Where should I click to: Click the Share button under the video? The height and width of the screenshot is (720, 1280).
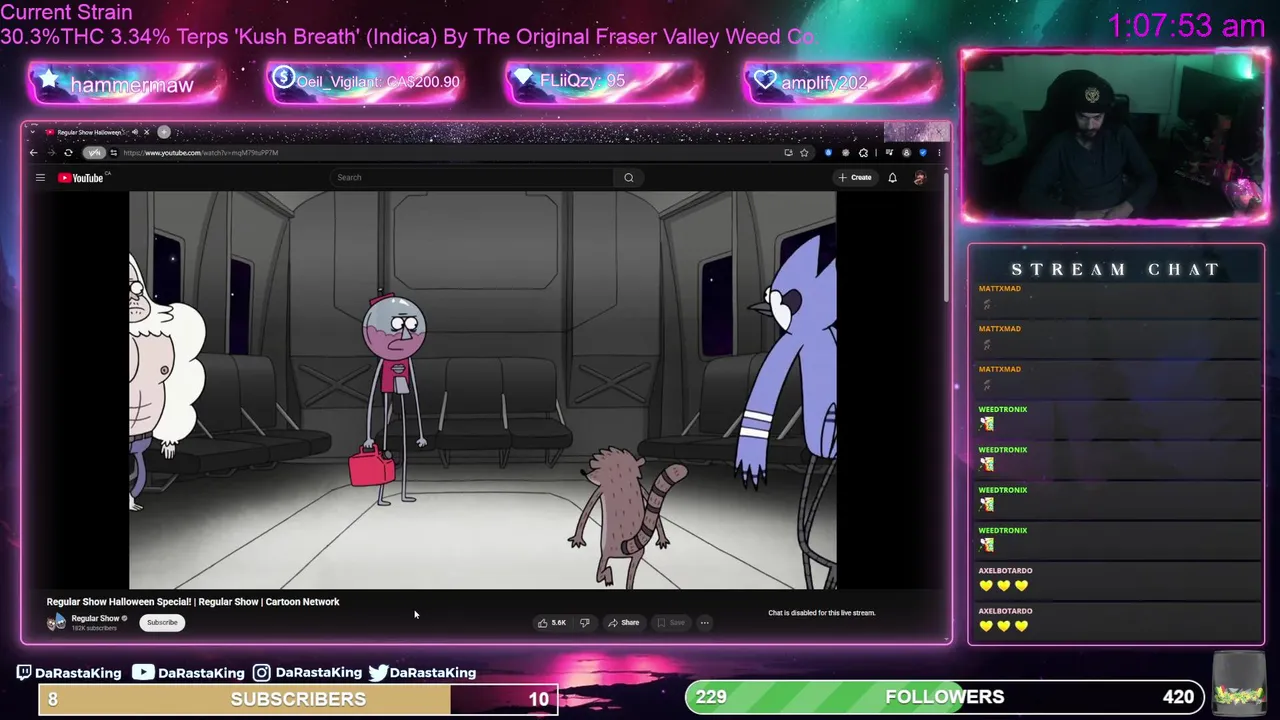[624, 622]
